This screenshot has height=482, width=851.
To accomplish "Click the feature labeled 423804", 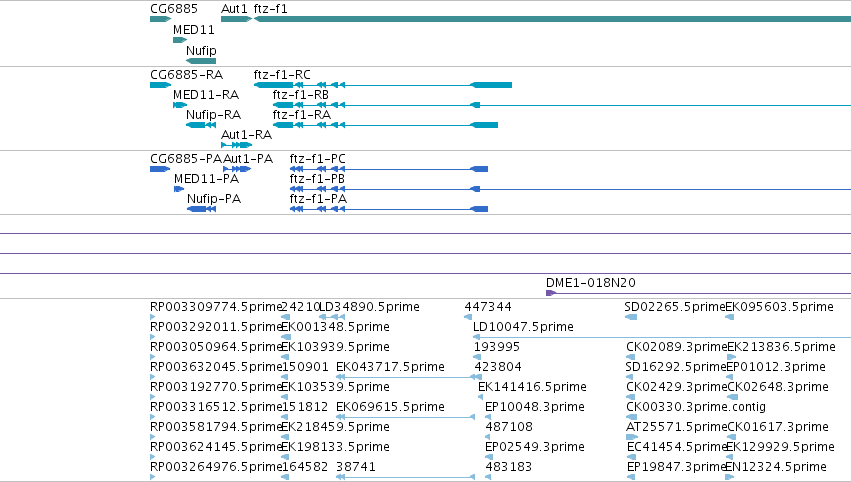I will (498, 366).
